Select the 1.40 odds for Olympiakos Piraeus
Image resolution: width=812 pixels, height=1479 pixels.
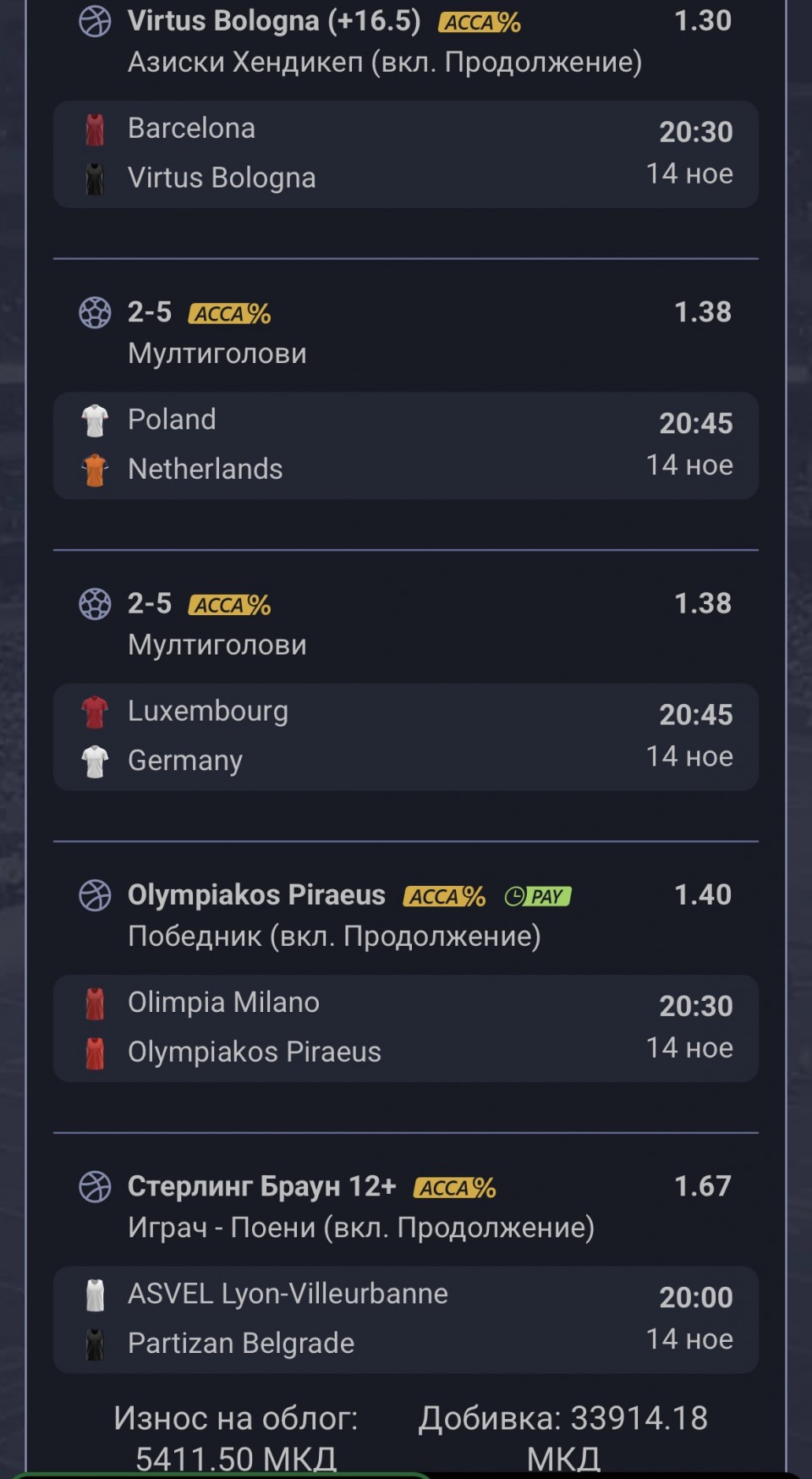702,895
